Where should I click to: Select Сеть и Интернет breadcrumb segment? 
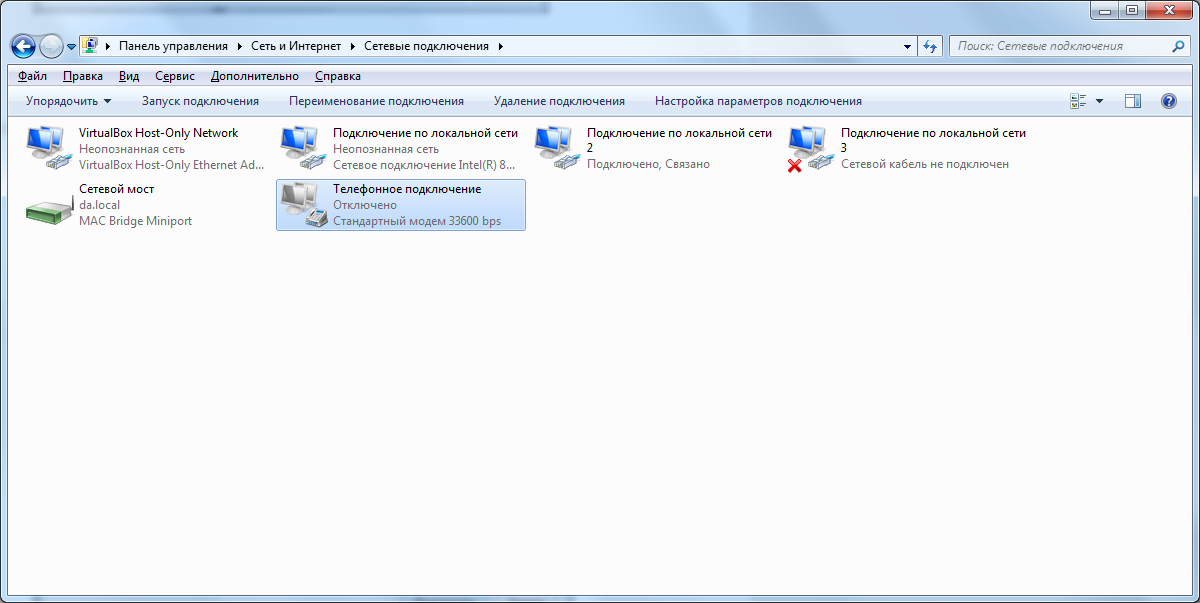[296, 46]
